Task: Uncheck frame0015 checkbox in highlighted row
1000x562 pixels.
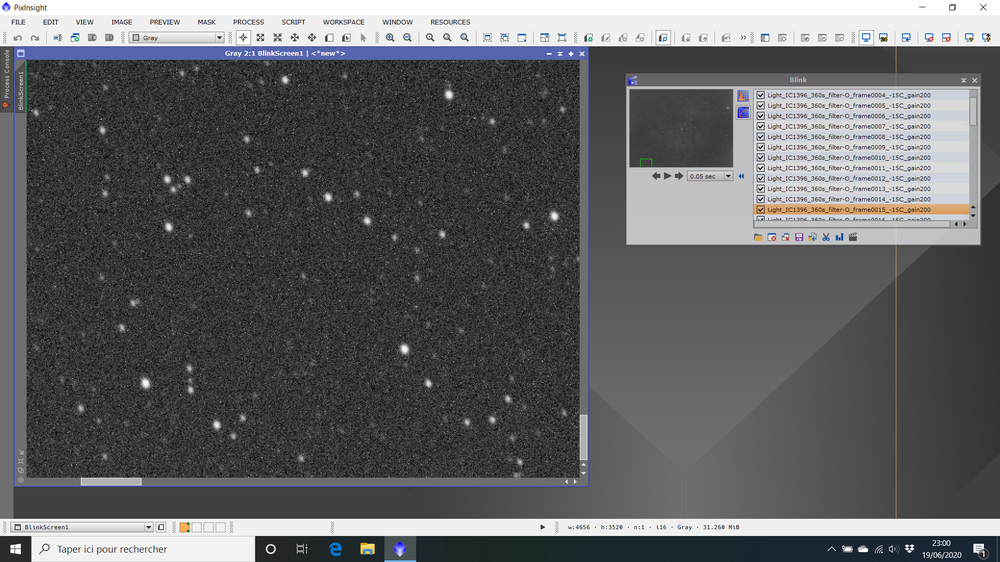Action: coord(760,209)
